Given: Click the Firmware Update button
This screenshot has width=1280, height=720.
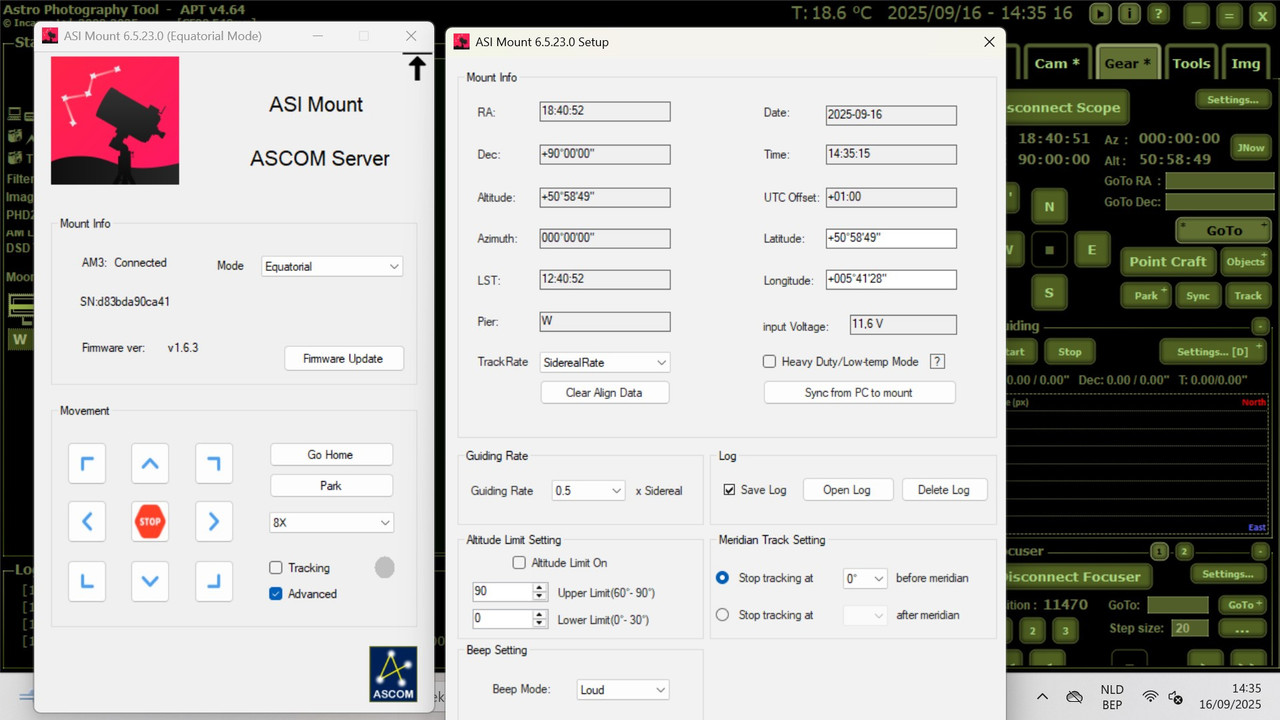Looking at the screenshot, I should click(x=344, y=359).
